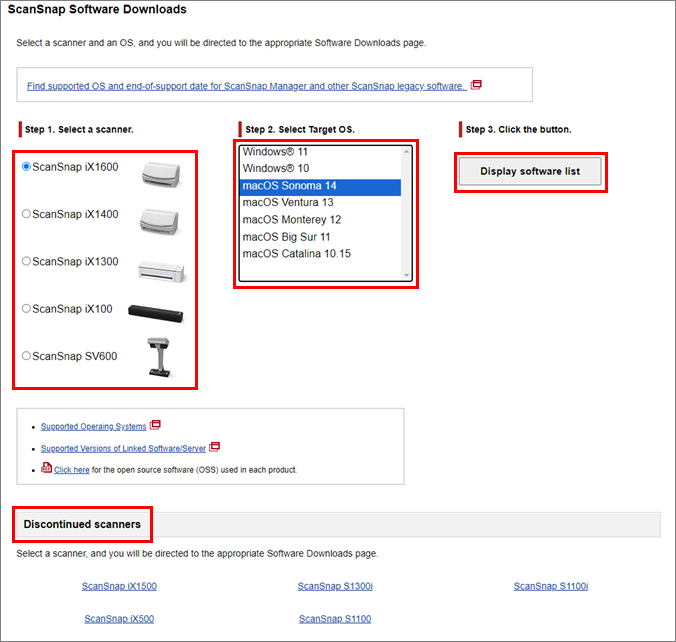Click the Step 2. Select Target OS heading
Image resolution: width=676 pixels, height=642 pixels.
click(300, 129)
